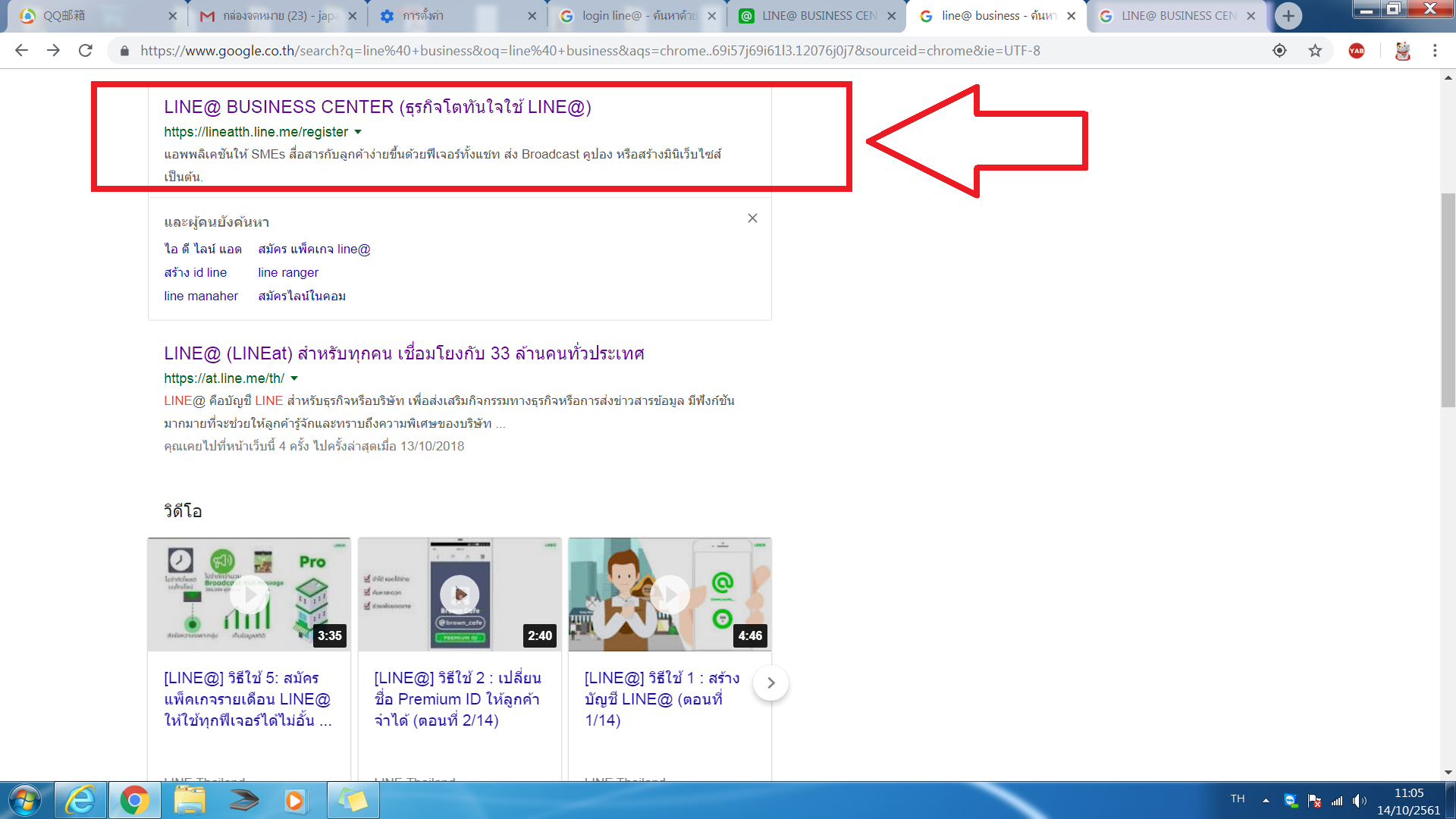Screen dimensions: 1456x819
Task: Go forward one page in Chrome
Action: pyautogui.click(x=53, y=50)
